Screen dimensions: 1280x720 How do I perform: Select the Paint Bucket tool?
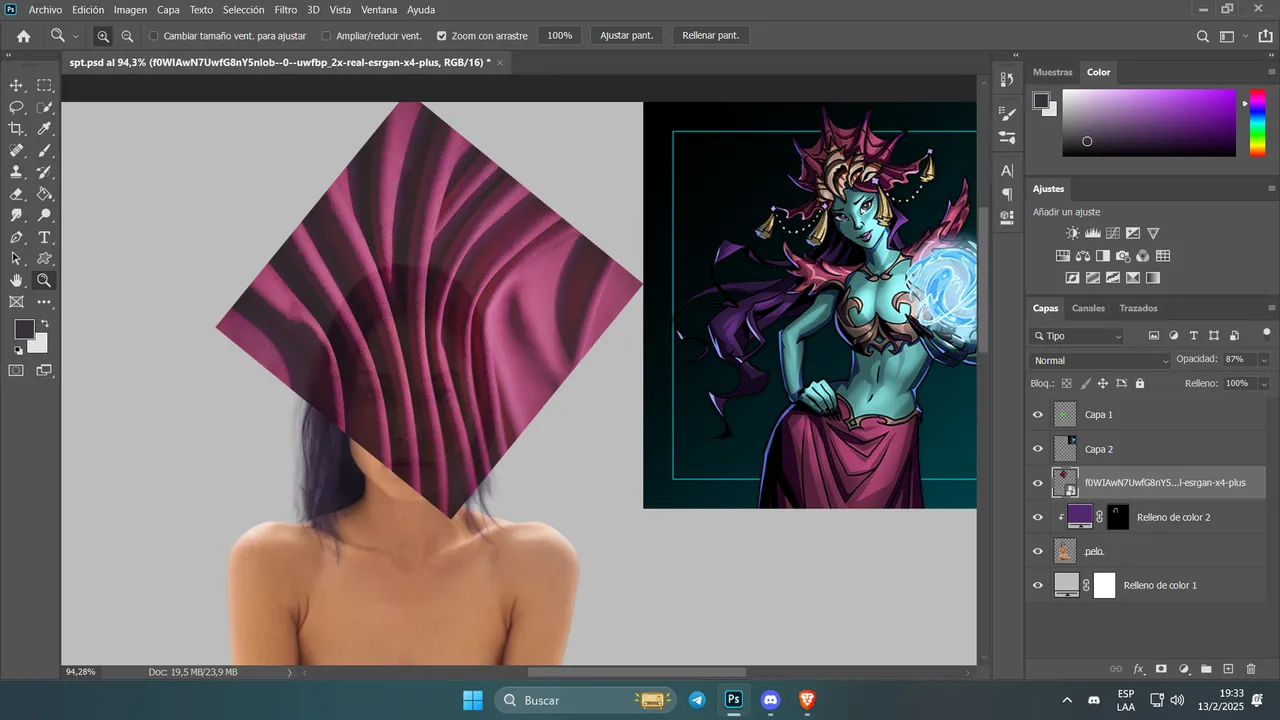(45, 194)
